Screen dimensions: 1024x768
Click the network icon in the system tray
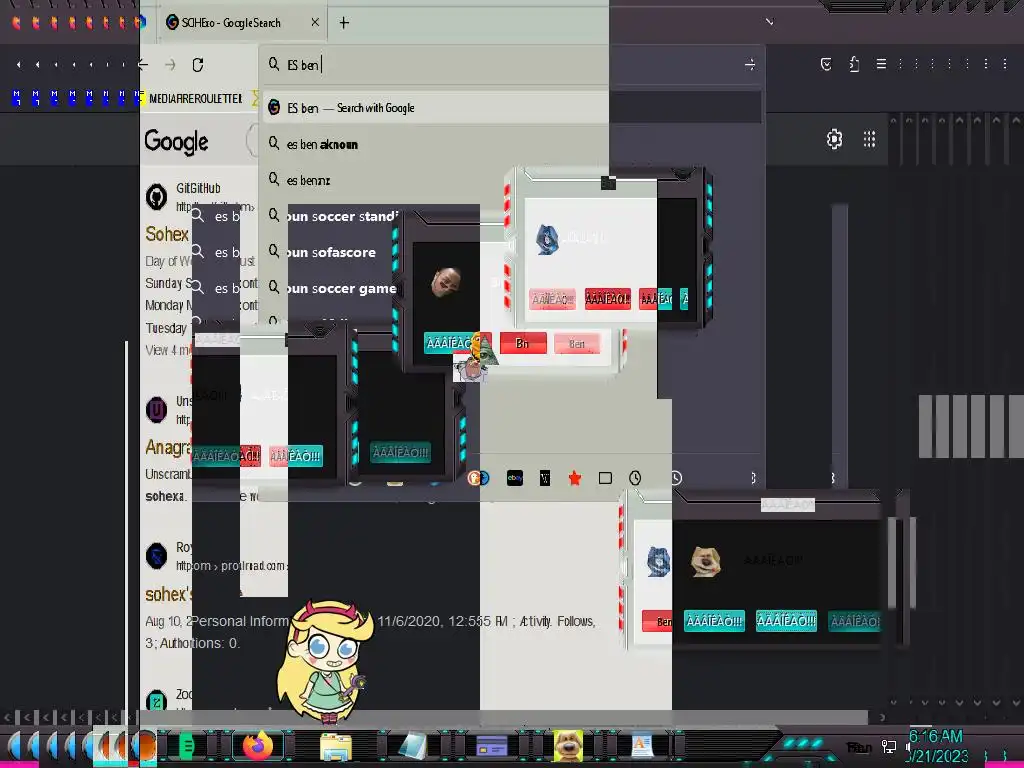tap(889, 746)
